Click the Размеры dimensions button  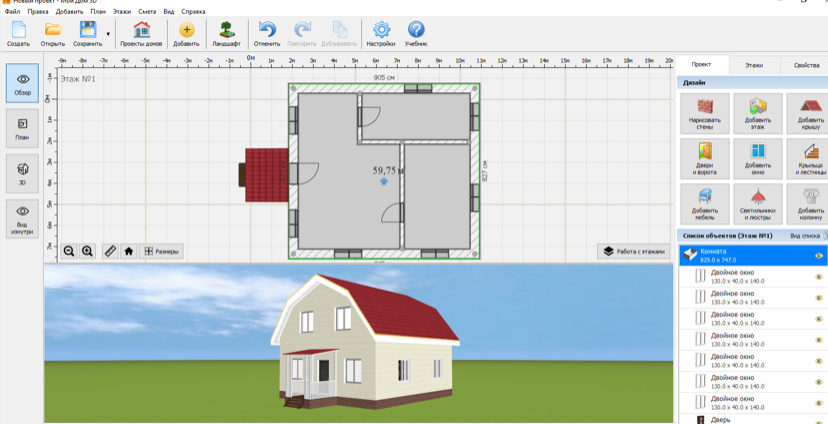click(162, 251)
